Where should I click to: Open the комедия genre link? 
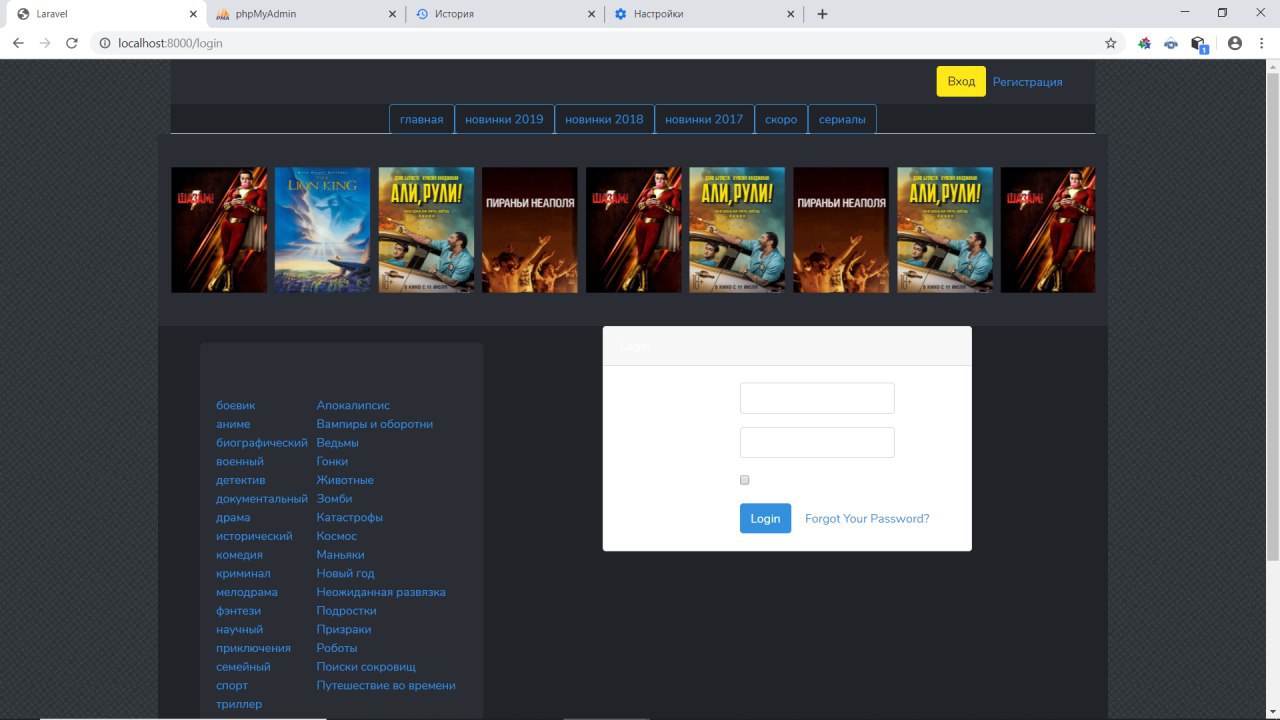point(239,555)
